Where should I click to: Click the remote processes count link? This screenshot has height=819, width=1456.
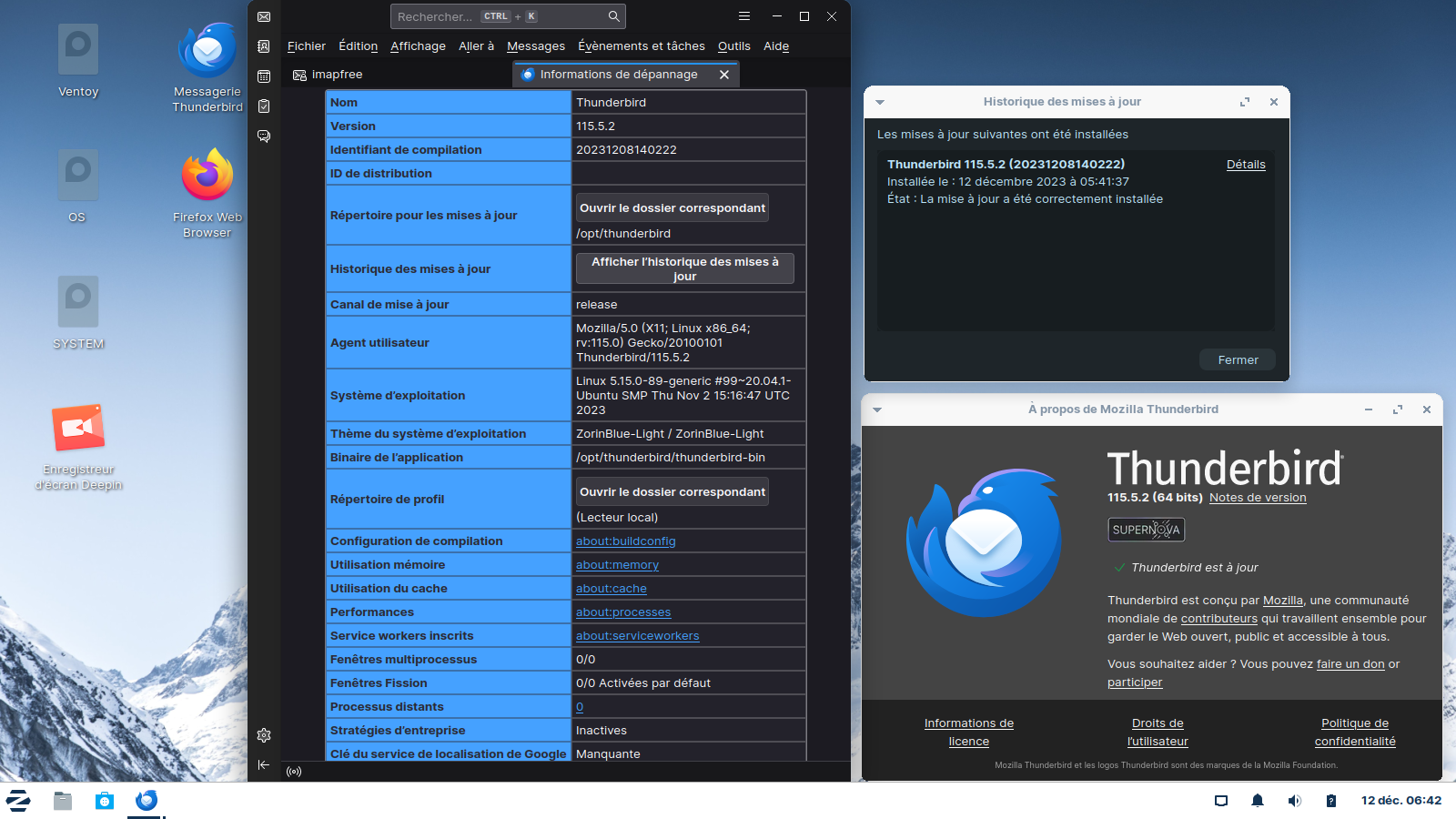(x=580, y=707)
